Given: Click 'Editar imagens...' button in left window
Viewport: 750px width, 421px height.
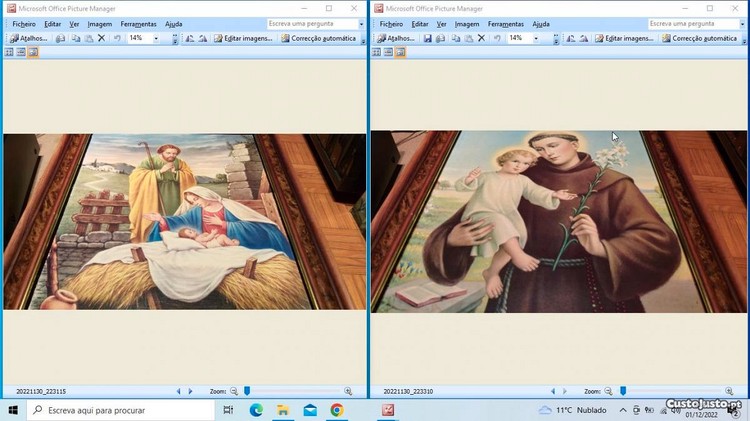Looking at the screenshot, I should (x=243, y=39).
